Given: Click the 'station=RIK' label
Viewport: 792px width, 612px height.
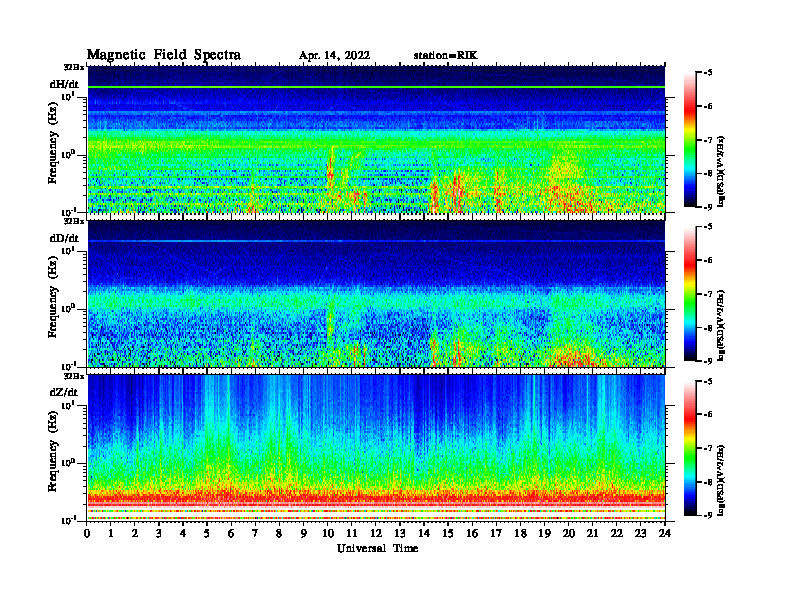Looking at the screenshot, I should click(x=445, y=56).
